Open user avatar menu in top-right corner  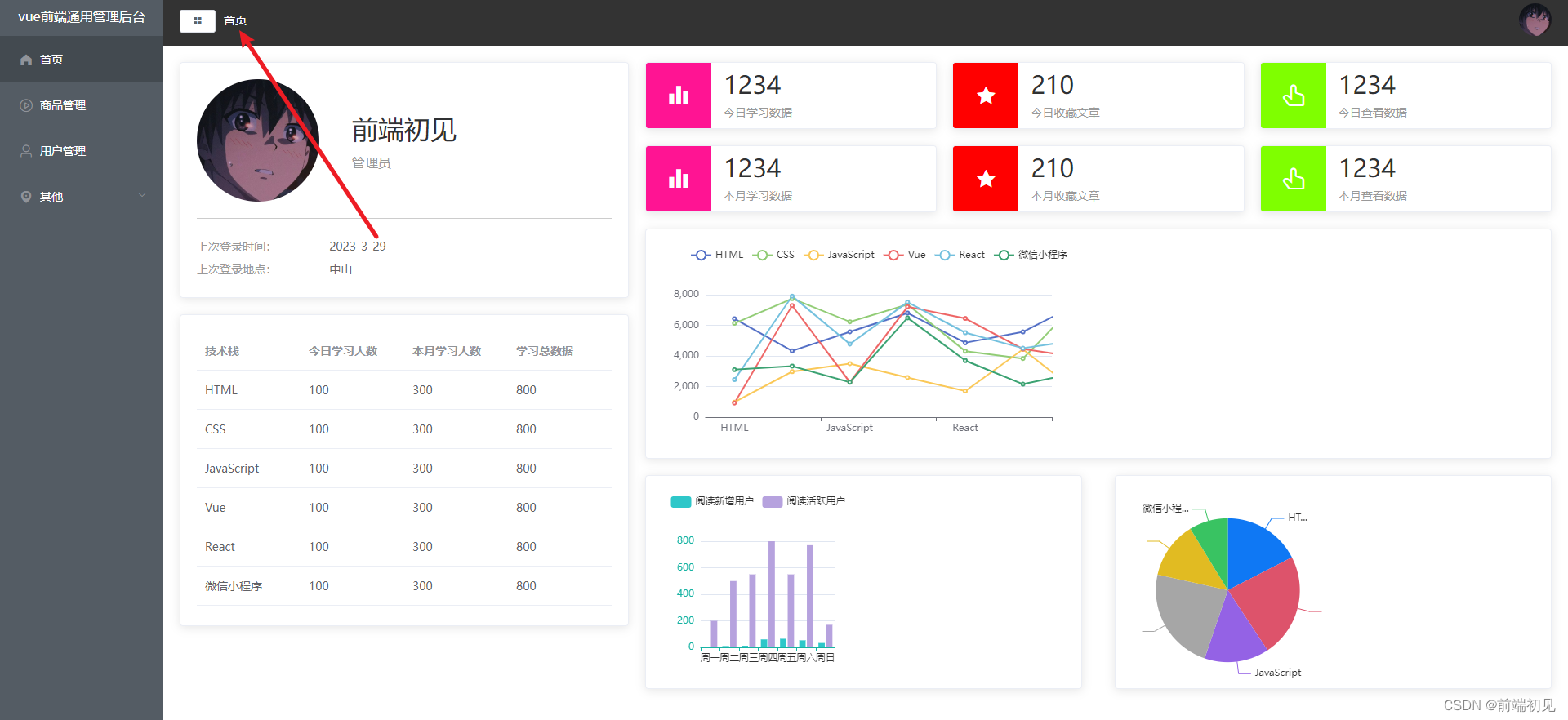(x=1535, y=20)
